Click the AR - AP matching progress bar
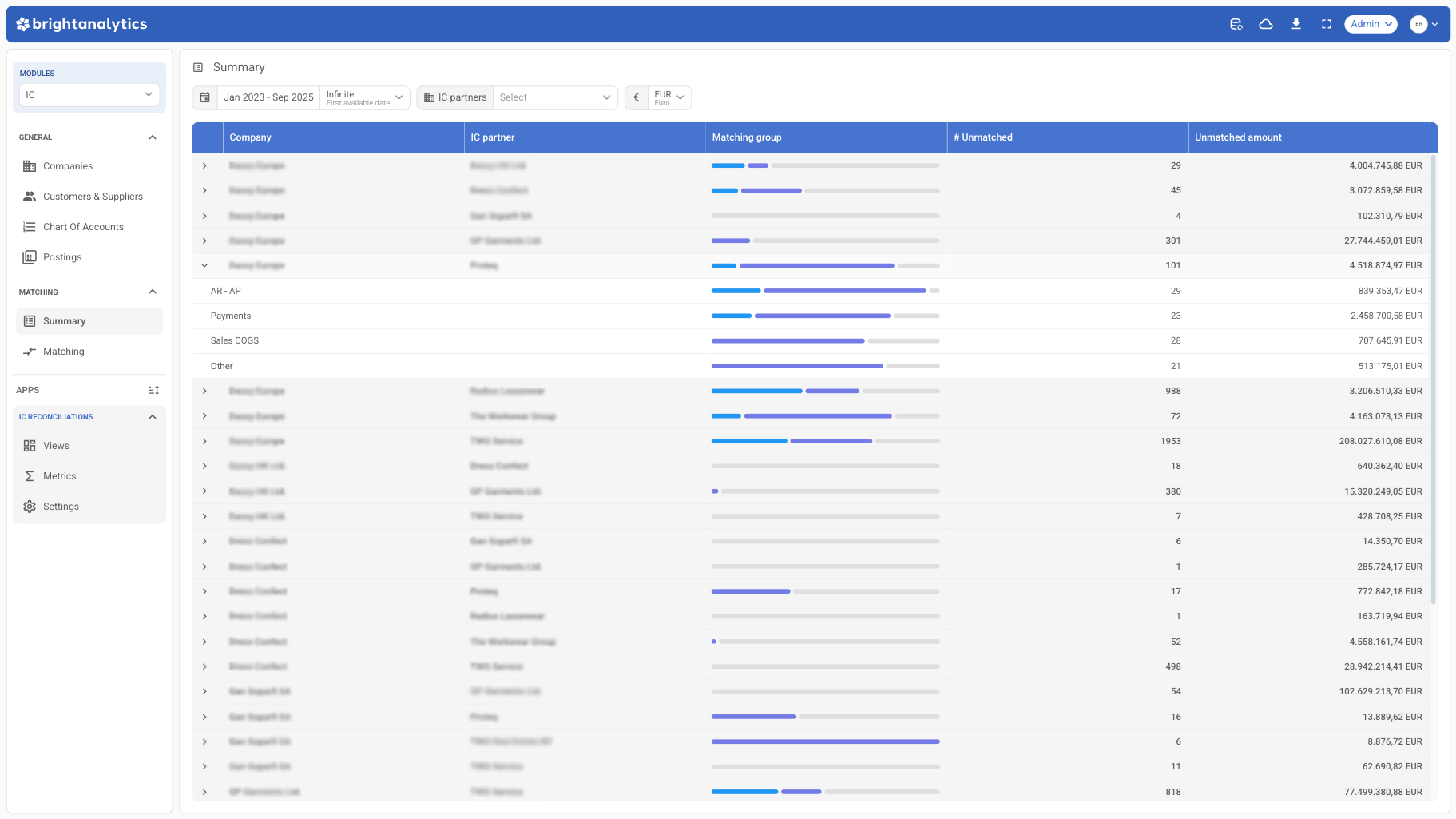Image resolution: width=1456 pixels, height=819 pixels. [825, 291]
